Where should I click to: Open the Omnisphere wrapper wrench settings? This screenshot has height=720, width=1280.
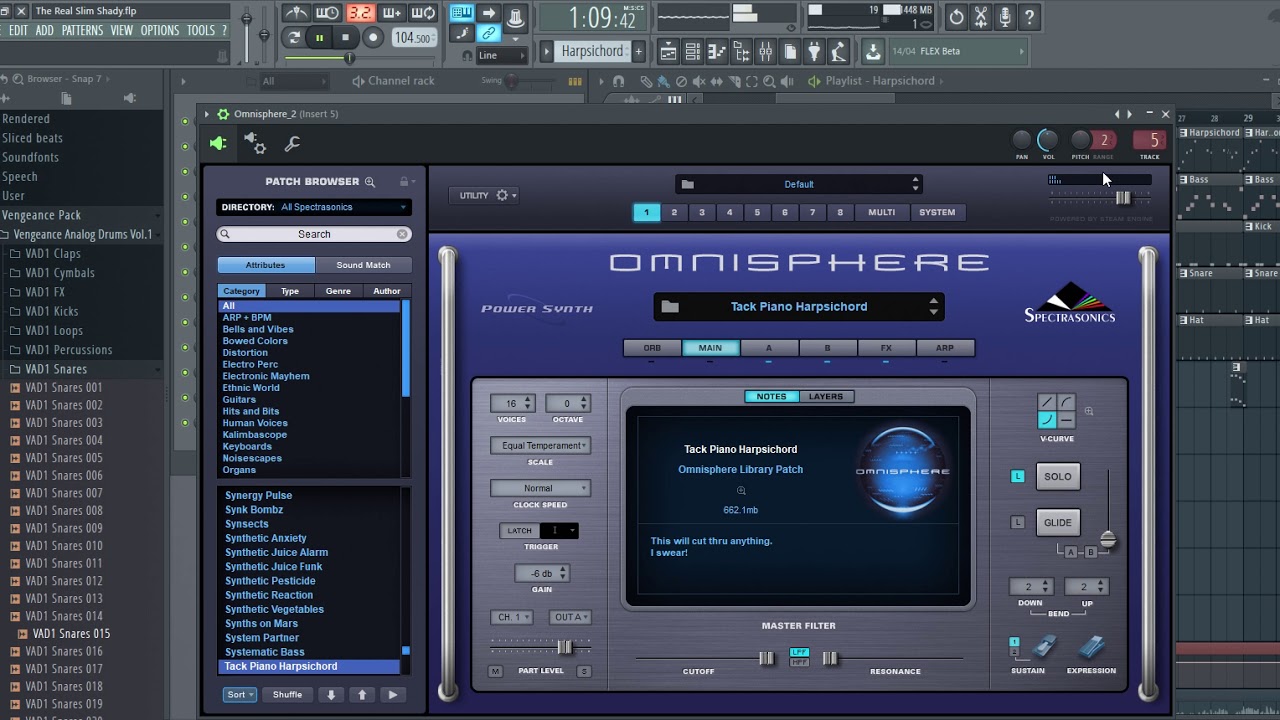(292, 144)
